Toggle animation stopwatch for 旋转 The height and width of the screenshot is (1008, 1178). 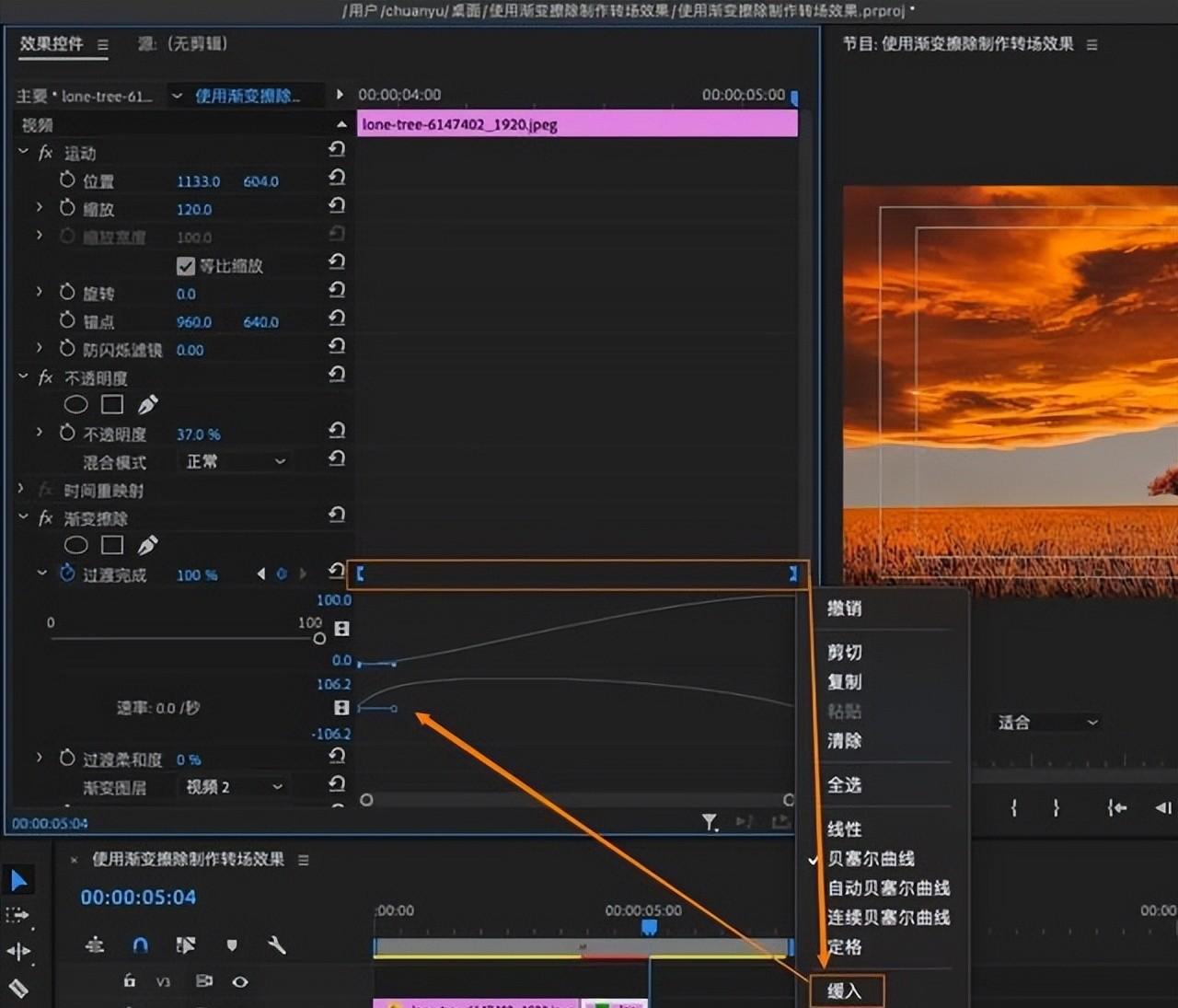click(67, 292)
